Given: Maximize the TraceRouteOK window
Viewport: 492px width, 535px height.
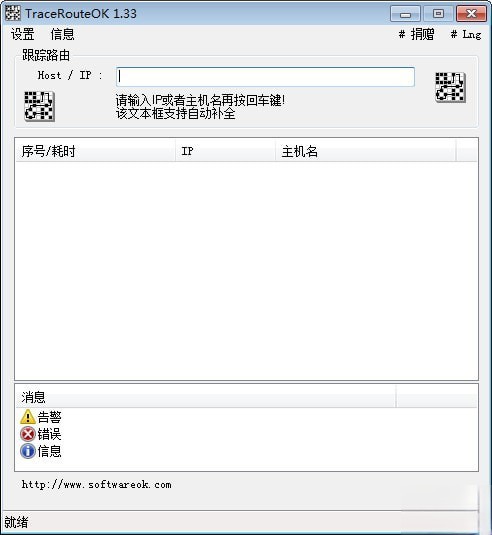Looking at the screenshot, I should pyautogui.click(x=438, y=14).
